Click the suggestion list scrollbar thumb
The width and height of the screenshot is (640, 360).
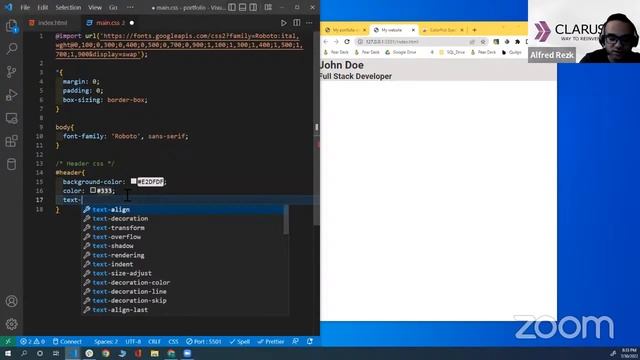(x=286, y=220)
